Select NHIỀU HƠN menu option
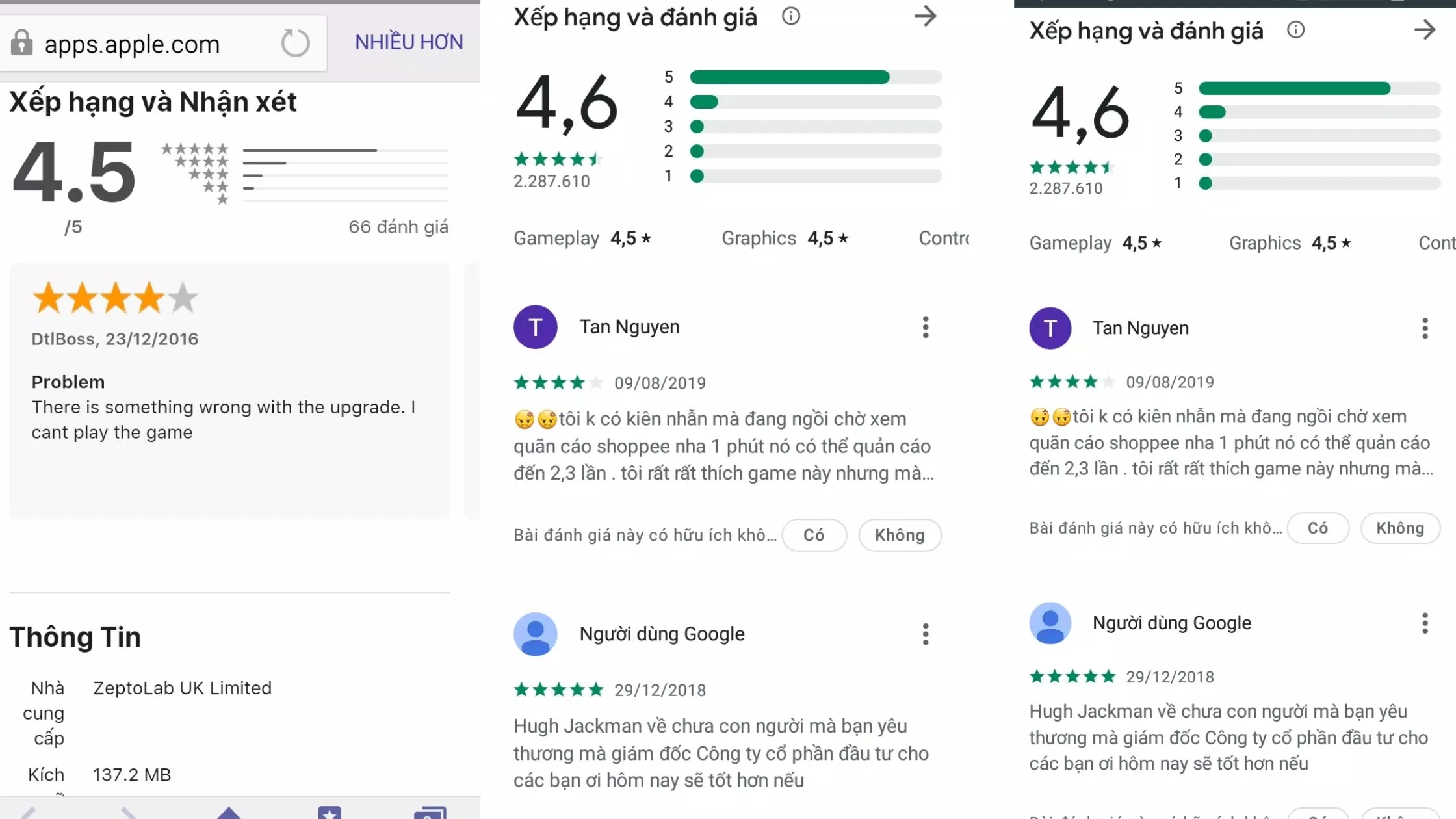Viewport: 1456px width, 819px height. pyautogui.click(x=408, y=42)
